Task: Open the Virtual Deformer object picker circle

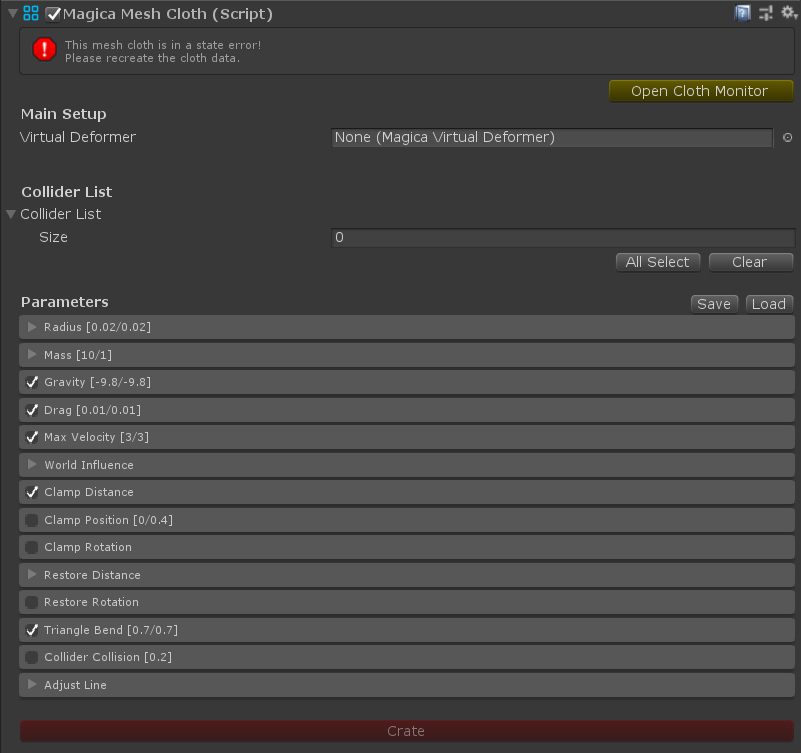Action: [787, 137]
